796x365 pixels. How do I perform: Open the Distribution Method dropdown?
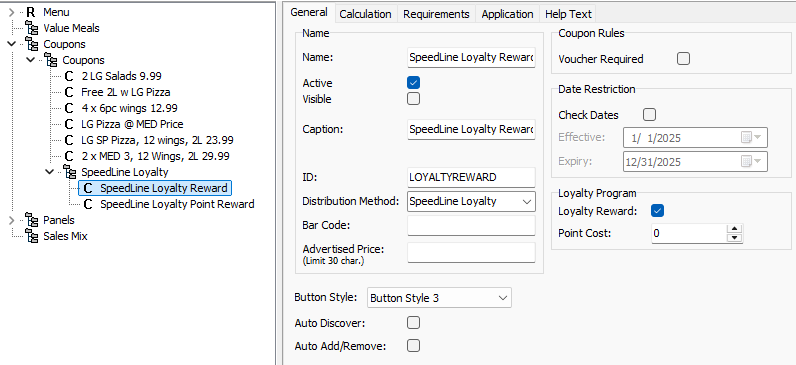526,202
